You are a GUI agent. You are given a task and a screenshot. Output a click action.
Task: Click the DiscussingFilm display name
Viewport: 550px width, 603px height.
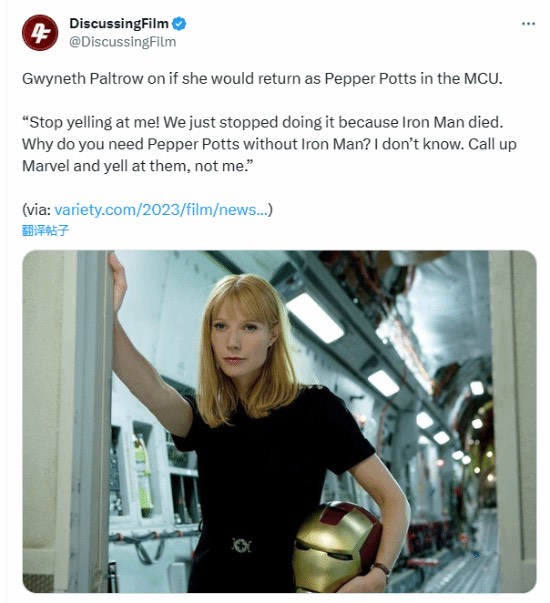click(x=119, y=24)
